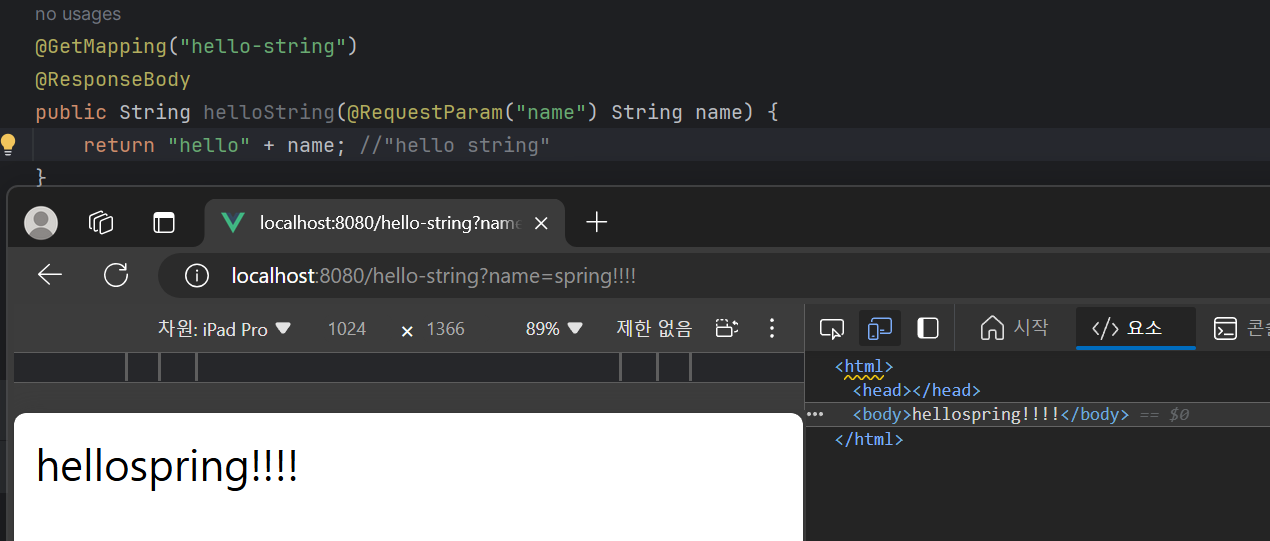1270x541 pixels.
Task: Select the <html> node in DOM tree
Action: click(x=864, y=367)
